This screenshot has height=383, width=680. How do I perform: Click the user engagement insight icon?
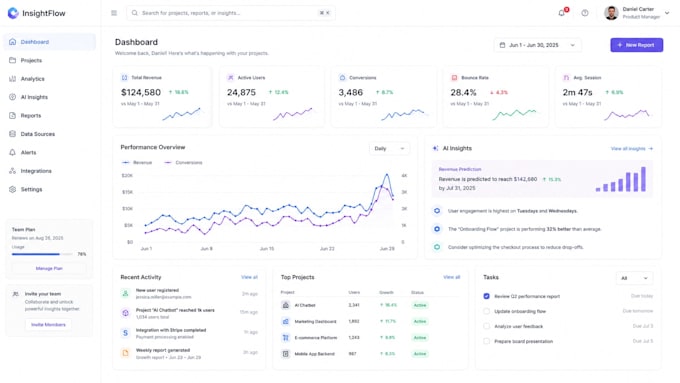437,211
